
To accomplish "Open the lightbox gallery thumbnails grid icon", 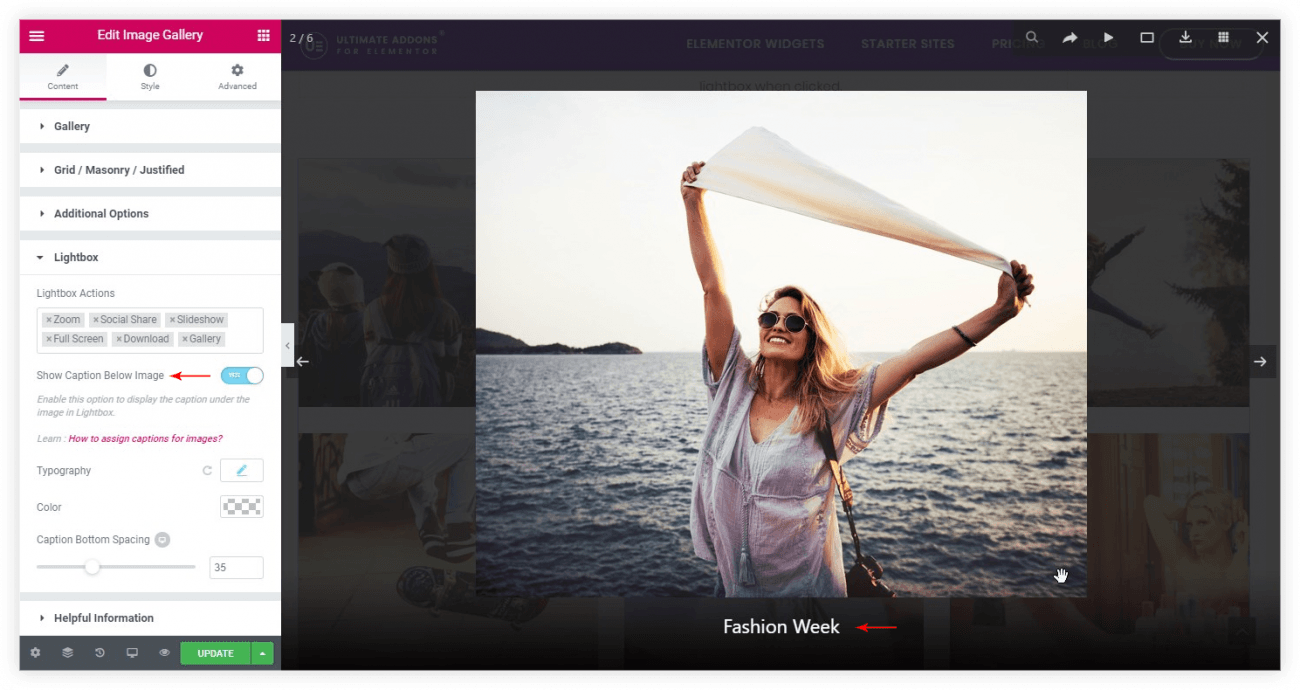I will [x=1223, y=37].
